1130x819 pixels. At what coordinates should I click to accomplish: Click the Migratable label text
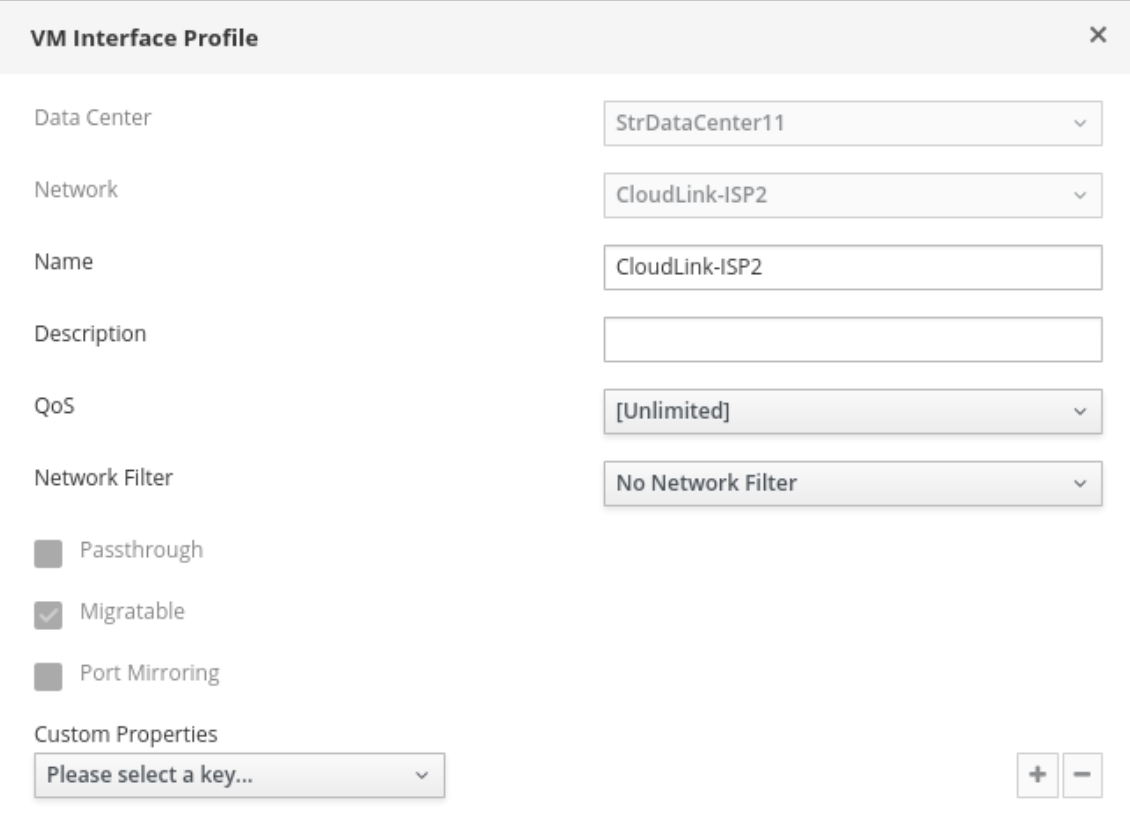pyautogui.click(x=132, y=611)
